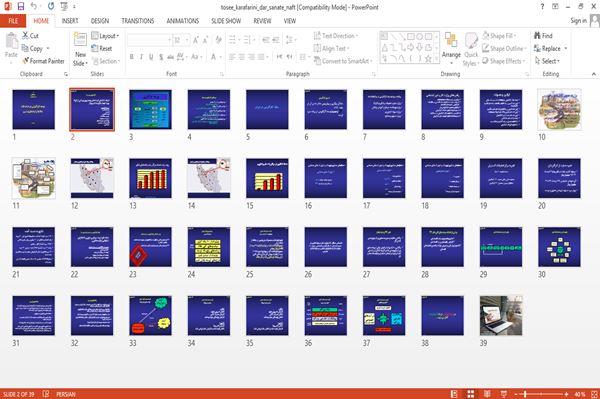The width and height of the screenshot is (600, 399).
Task: Open the TRANSITIONS tab
Action: 138,21
